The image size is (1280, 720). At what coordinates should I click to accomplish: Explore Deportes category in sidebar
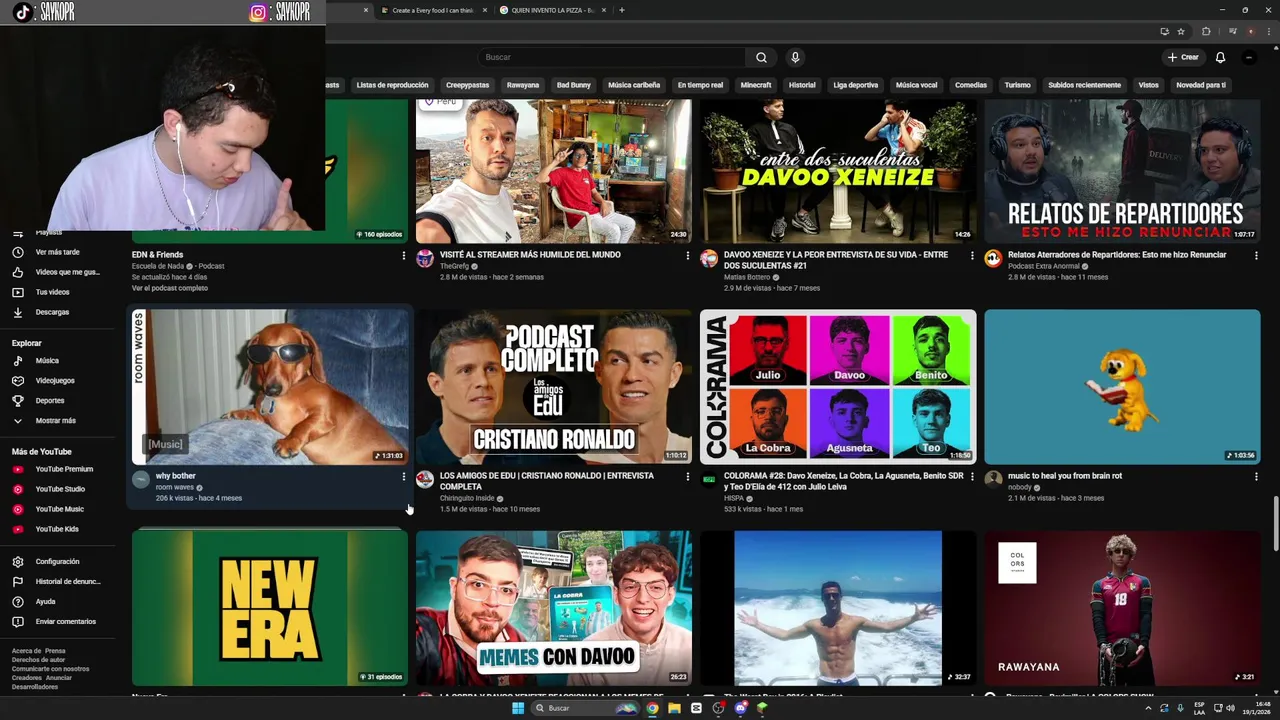coord(50,400)
